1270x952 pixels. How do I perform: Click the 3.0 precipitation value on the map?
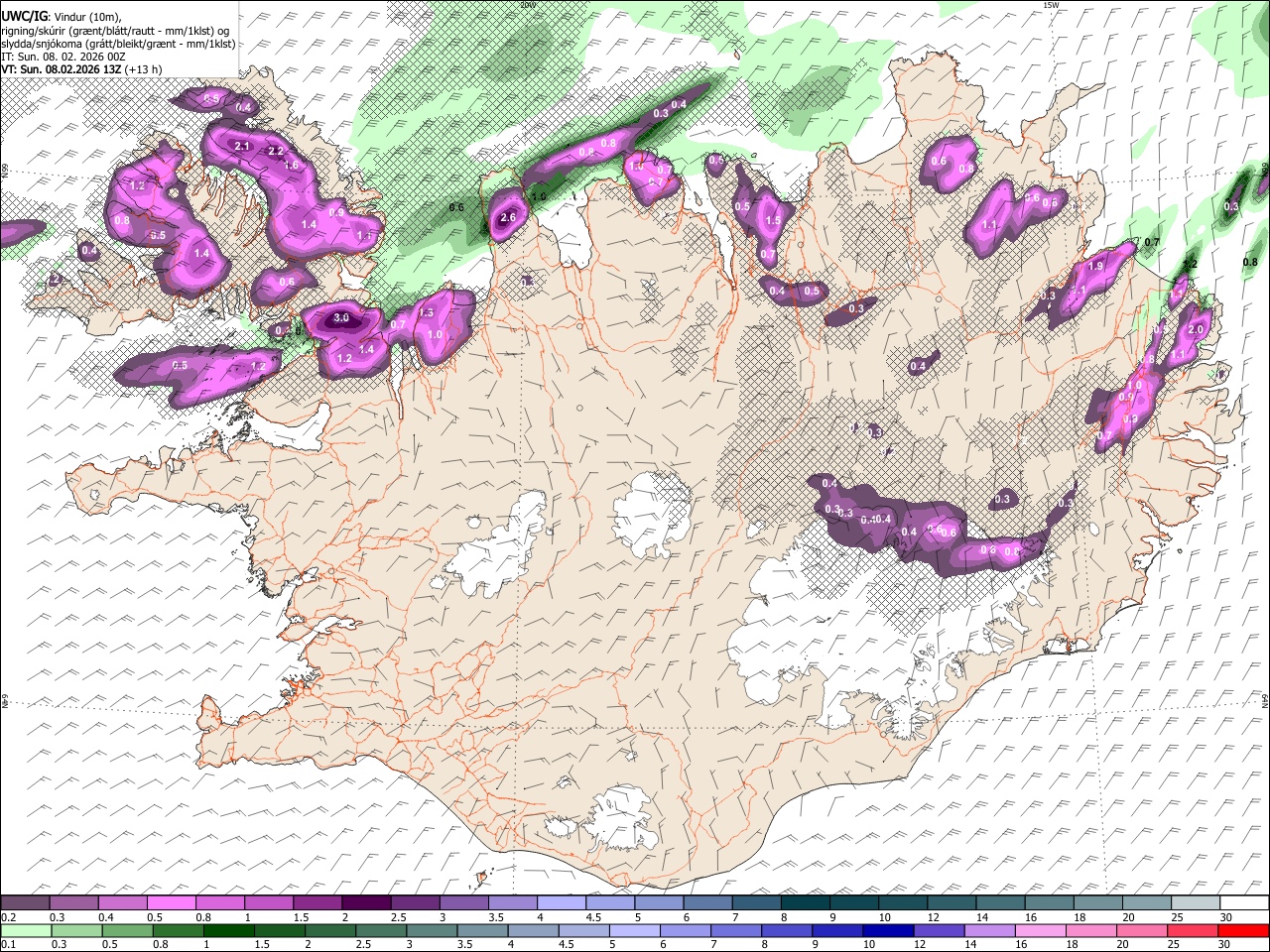click(341, 318)
